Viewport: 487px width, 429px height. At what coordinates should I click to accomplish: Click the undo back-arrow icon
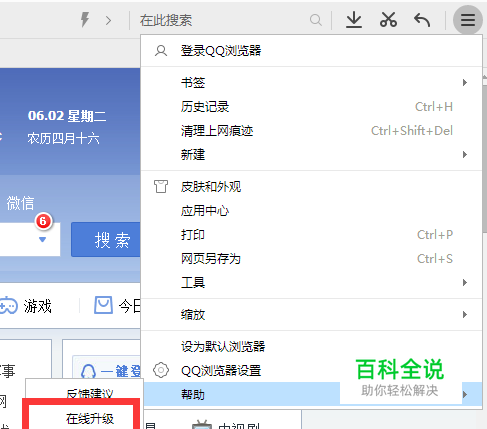(422, 20)
